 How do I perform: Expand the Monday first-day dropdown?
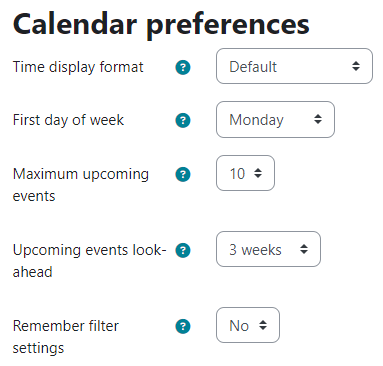coord(275,119)
